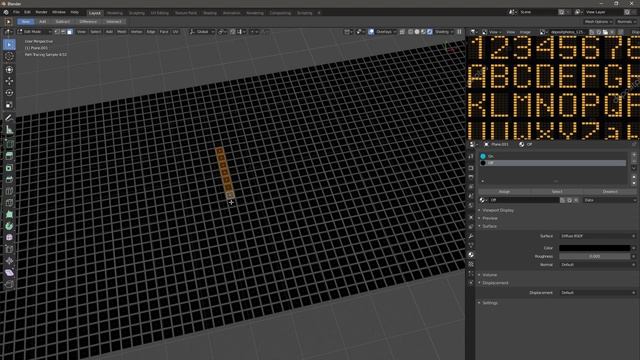Select the Scale tool
The image size is (640, 360).
click(9, 105)
